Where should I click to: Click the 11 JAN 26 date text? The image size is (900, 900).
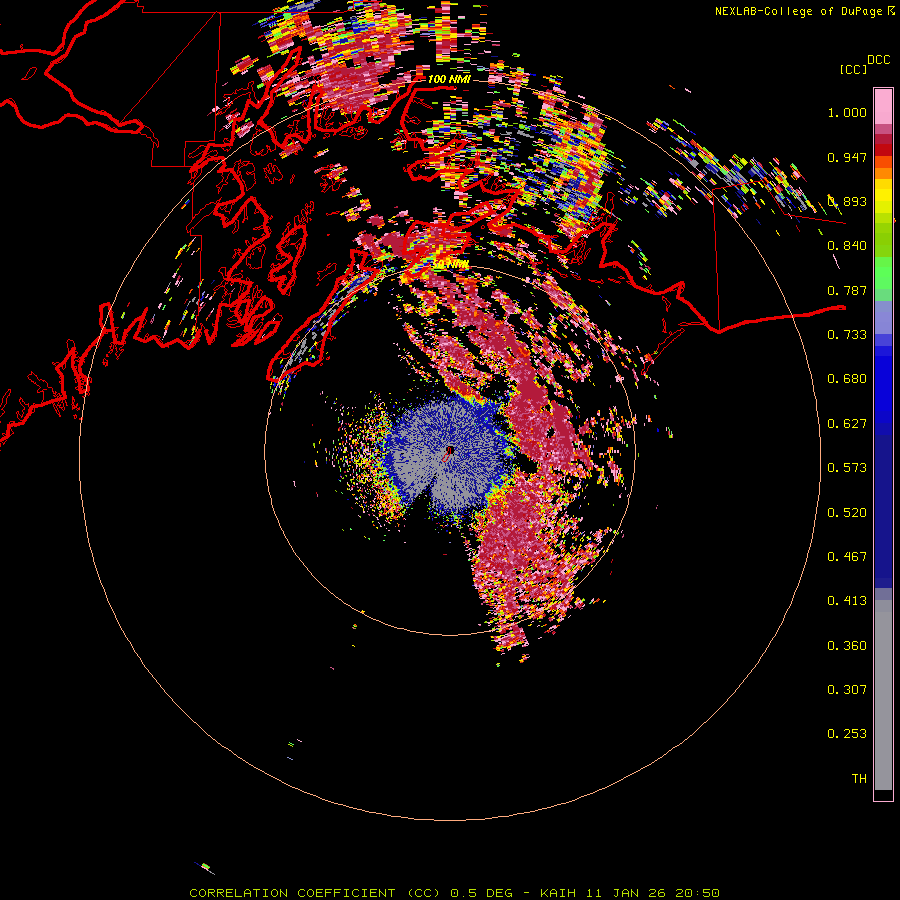point(624,893)
